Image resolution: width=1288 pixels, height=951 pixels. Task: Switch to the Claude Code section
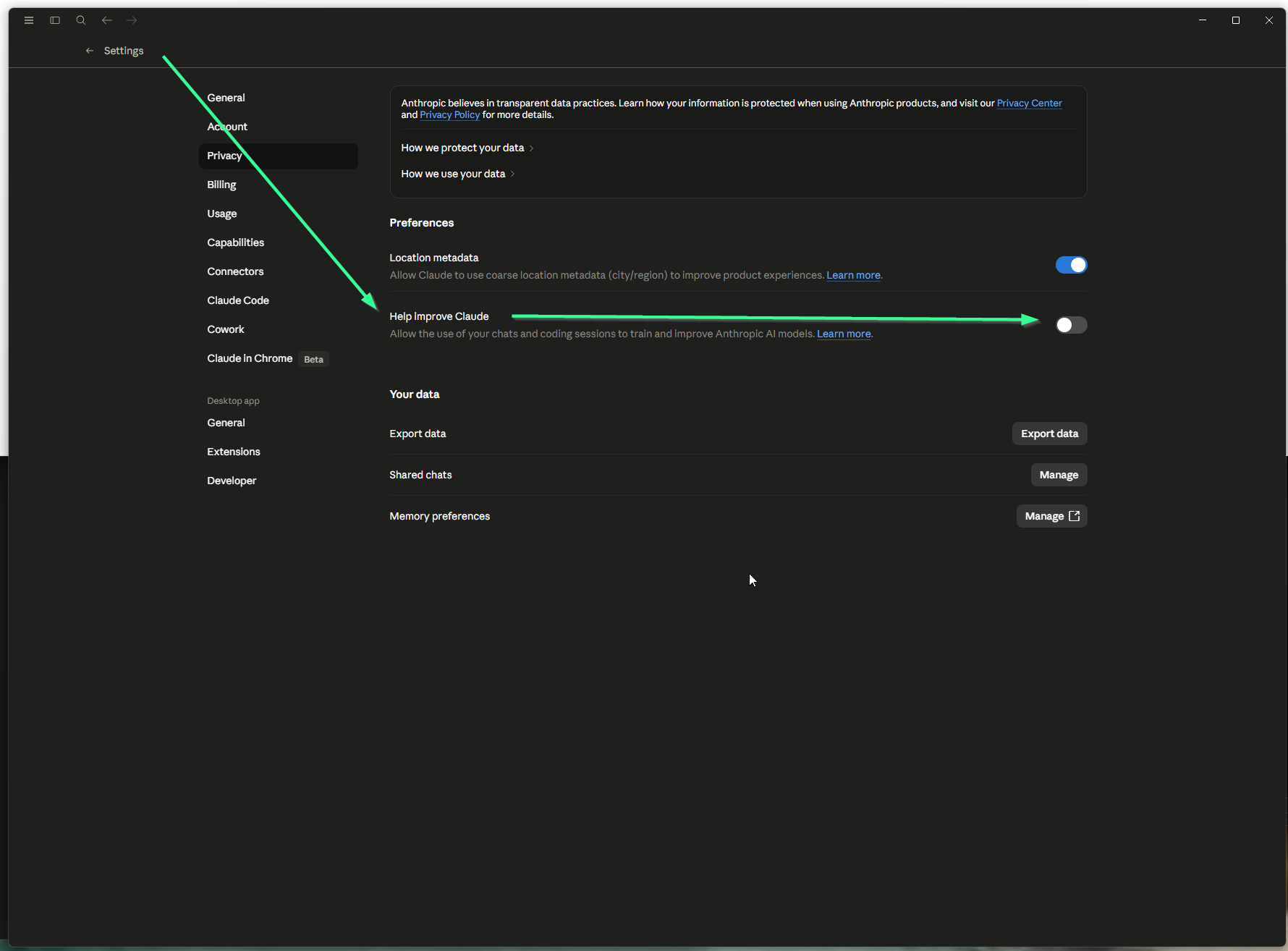coord(279,300)
